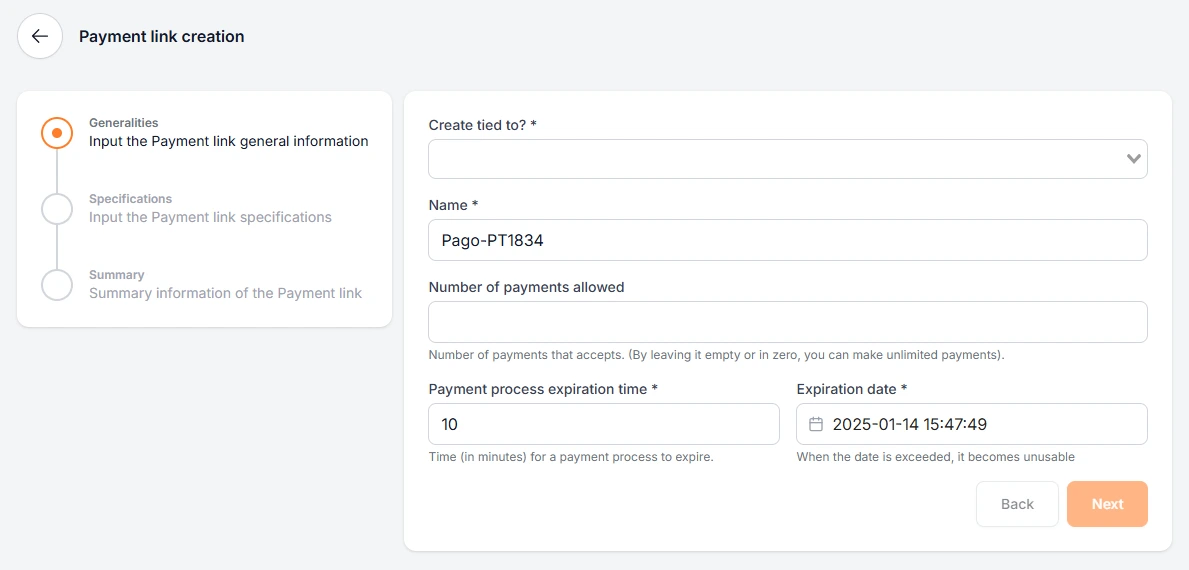
Task: Open the Expiration date value 2025-01-14 15:47:49
Action: 910,424
